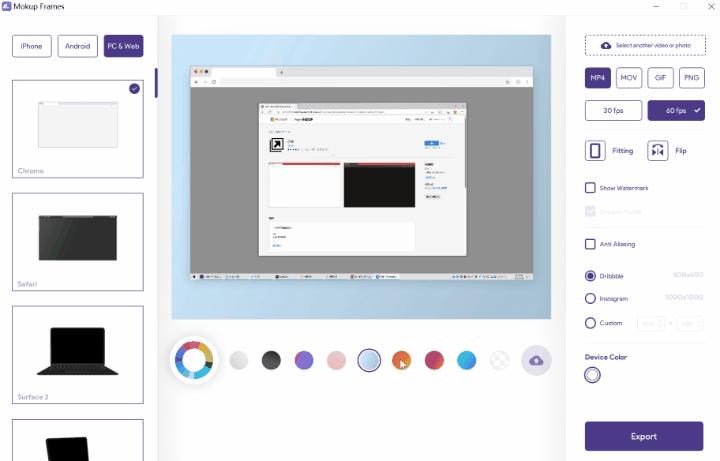Upload a custom background image
Screen dimensions: 720x461
(x=536, y=360)
